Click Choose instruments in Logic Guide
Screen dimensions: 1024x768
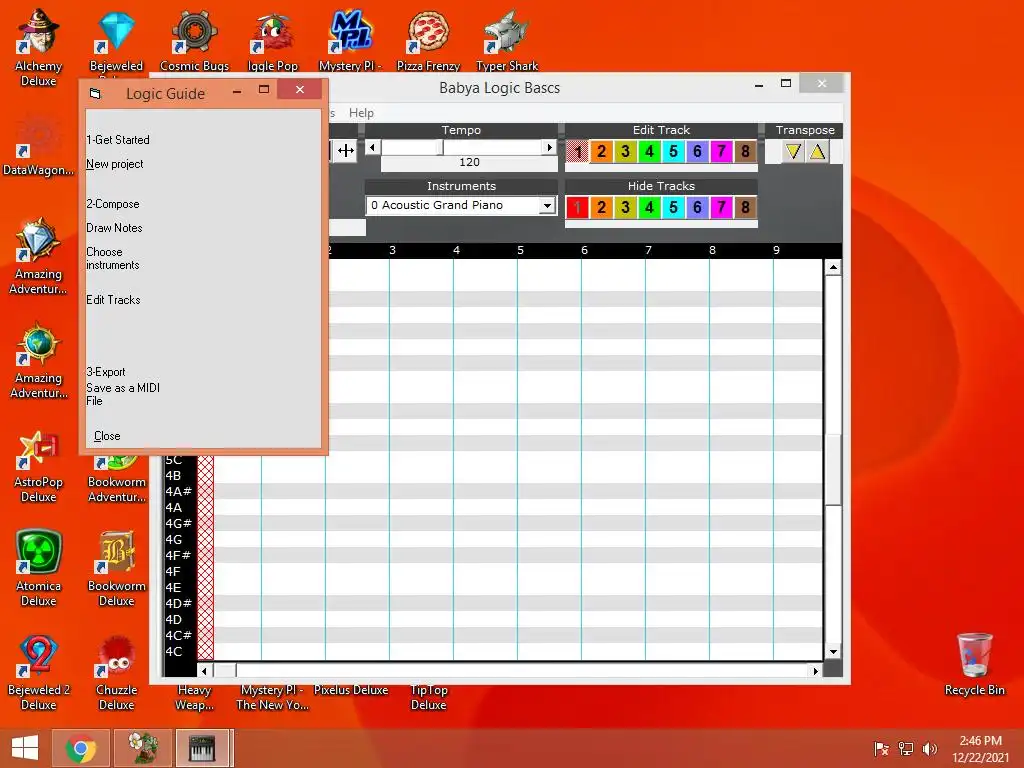112,259
